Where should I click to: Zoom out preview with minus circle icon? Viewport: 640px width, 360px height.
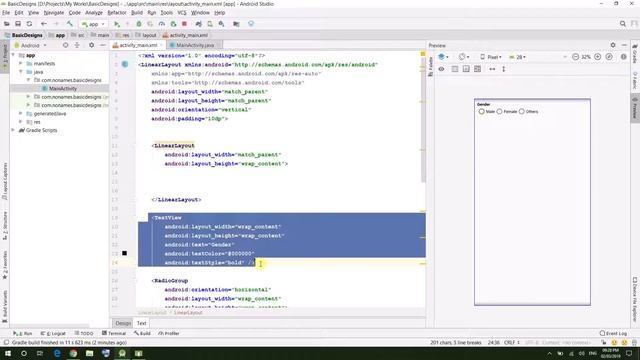(x=576, y=57)
